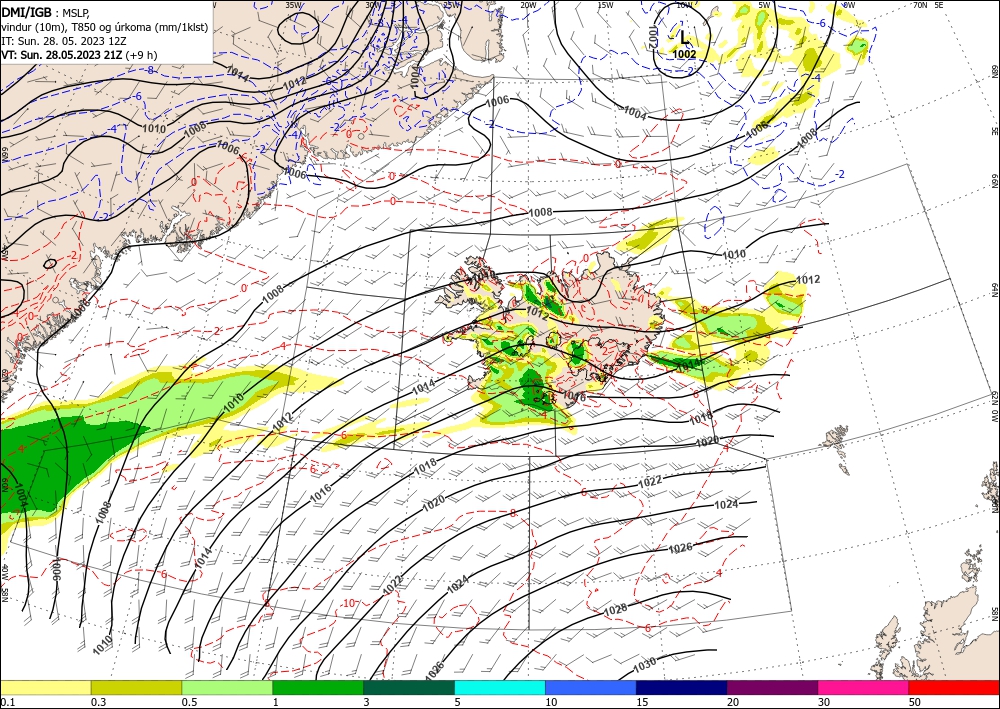Click the '35W' longitude label at top
The image size is (1000, 709).
tap(293, 4)
